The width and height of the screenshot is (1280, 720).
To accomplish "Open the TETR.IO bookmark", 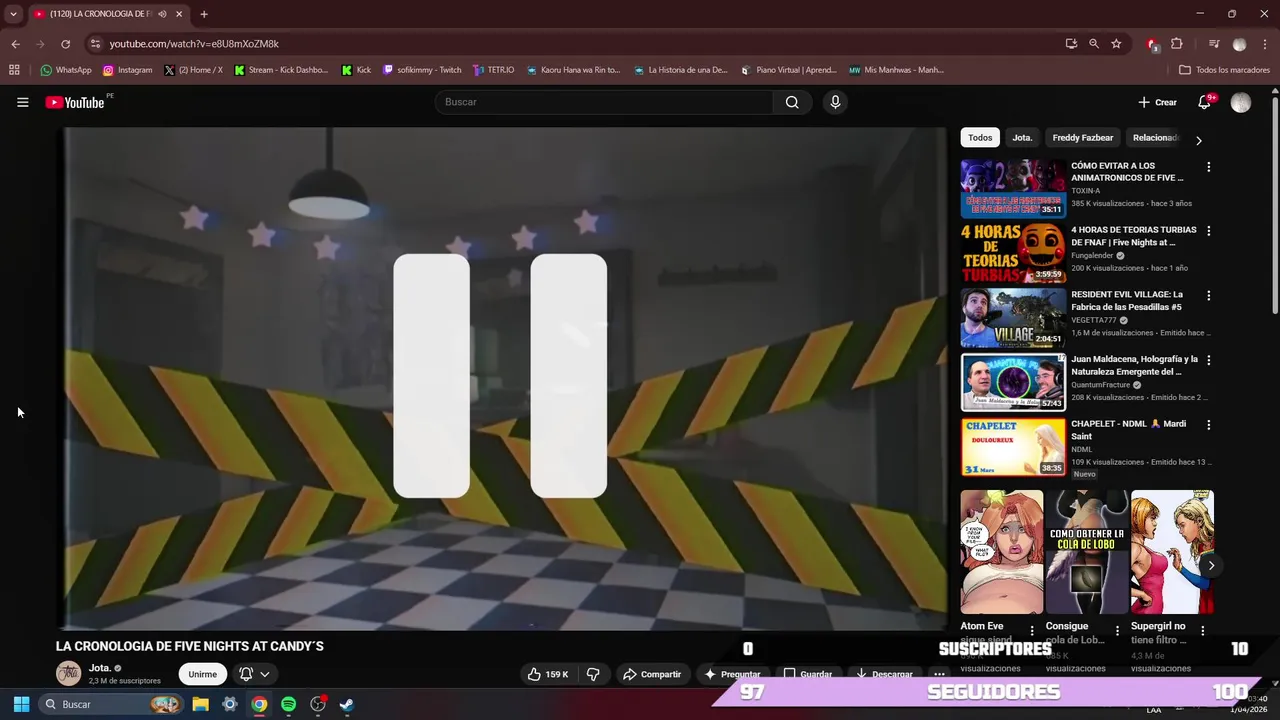I will coord(494,70).
